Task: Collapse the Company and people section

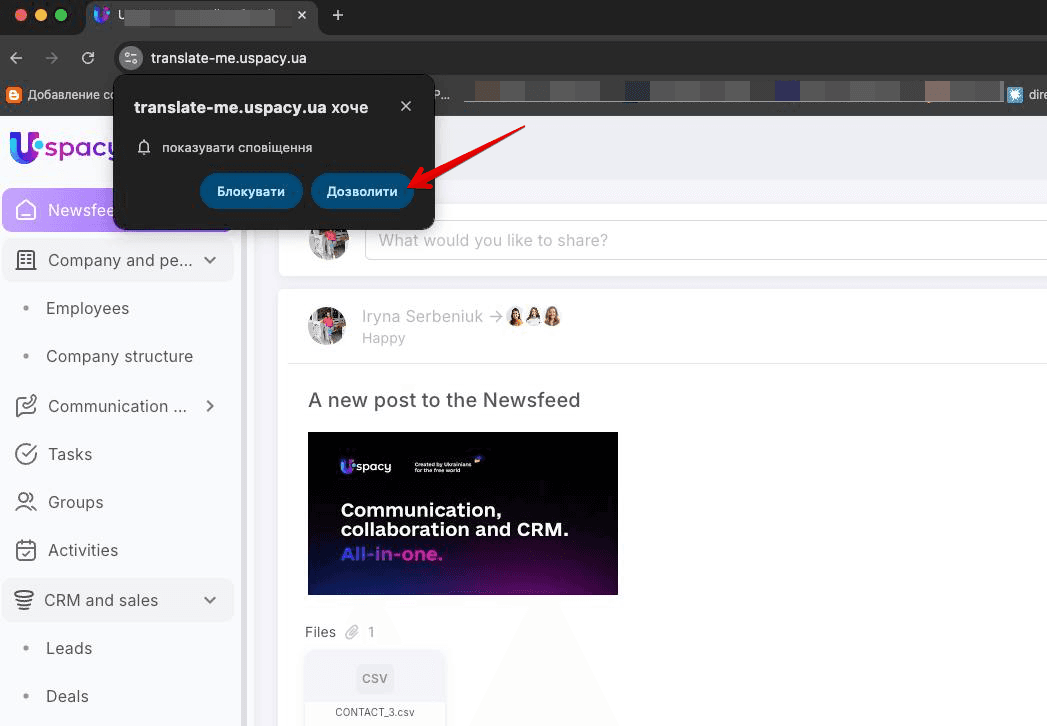Action: 210,260
